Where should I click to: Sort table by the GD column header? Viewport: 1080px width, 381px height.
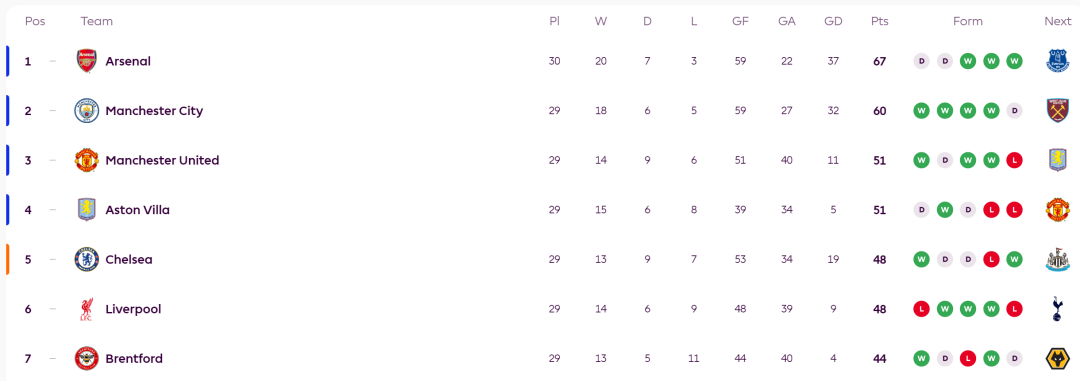(x=833, y=21)
